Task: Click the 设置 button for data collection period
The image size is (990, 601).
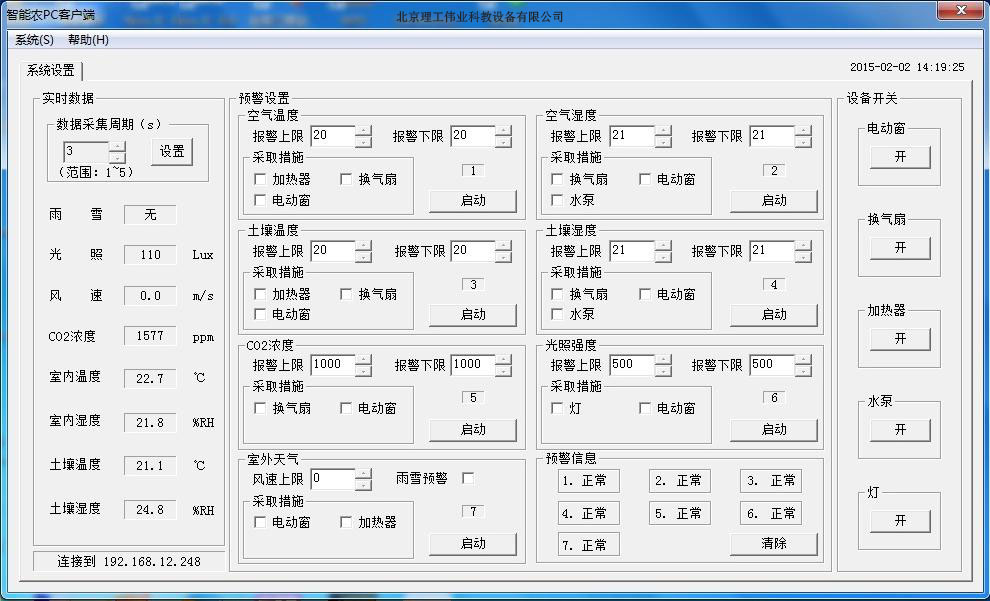Action: [x=171, y=152]
